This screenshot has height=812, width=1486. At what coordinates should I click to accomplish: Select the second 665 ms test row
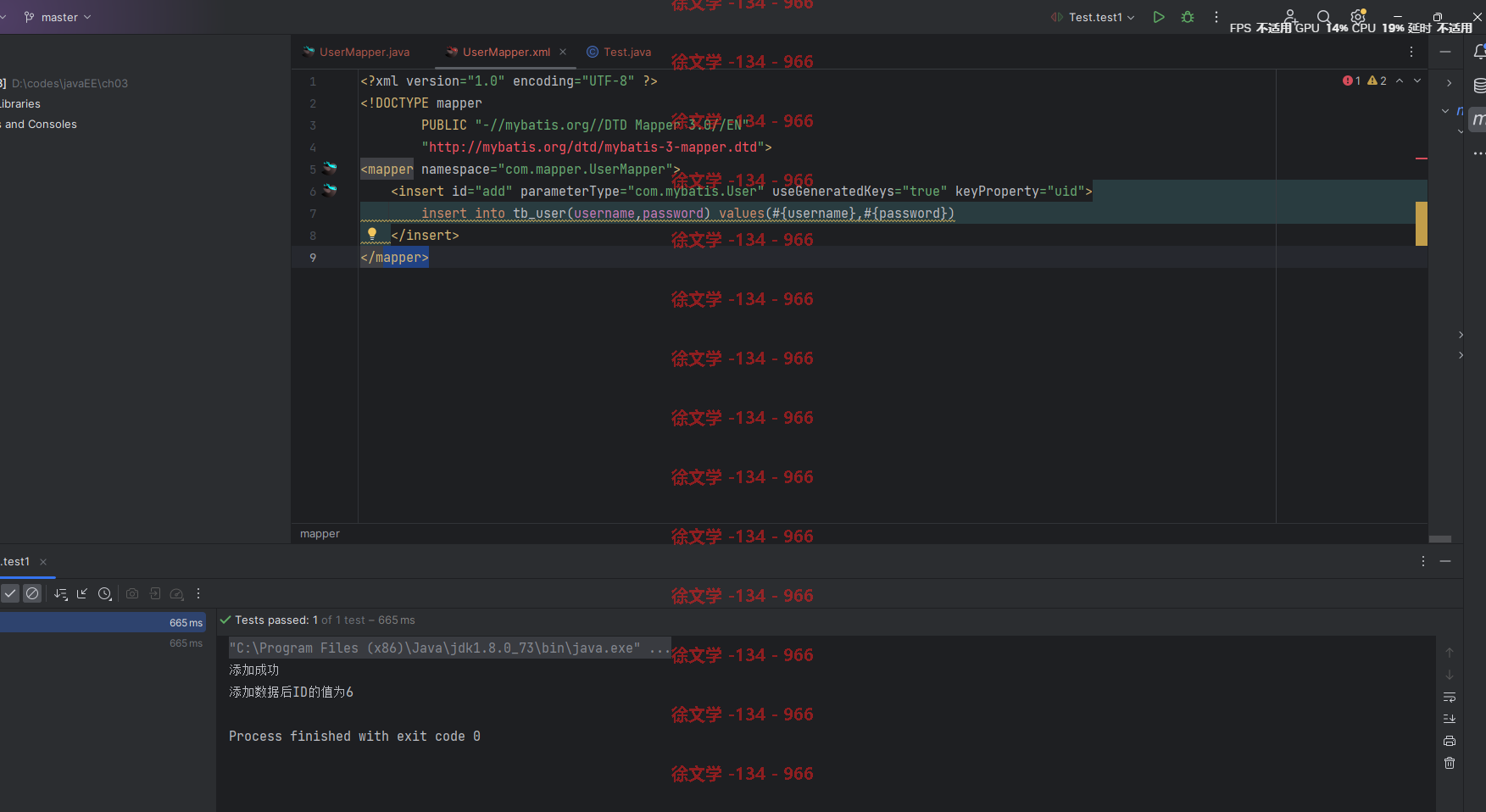click(x=103, y=643)
